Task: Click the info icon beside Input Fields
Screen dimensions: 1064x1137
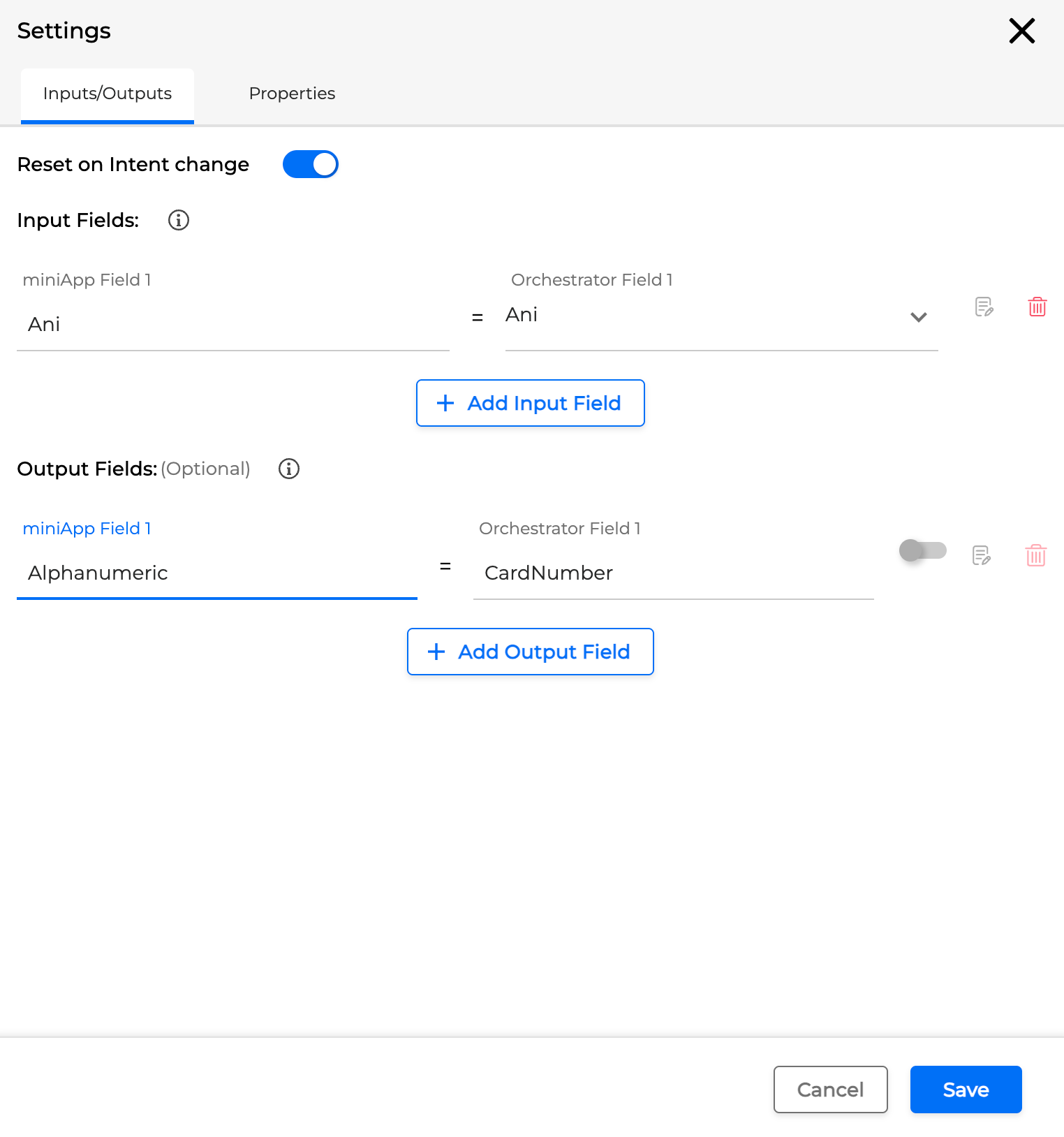Action: point(179,220)
